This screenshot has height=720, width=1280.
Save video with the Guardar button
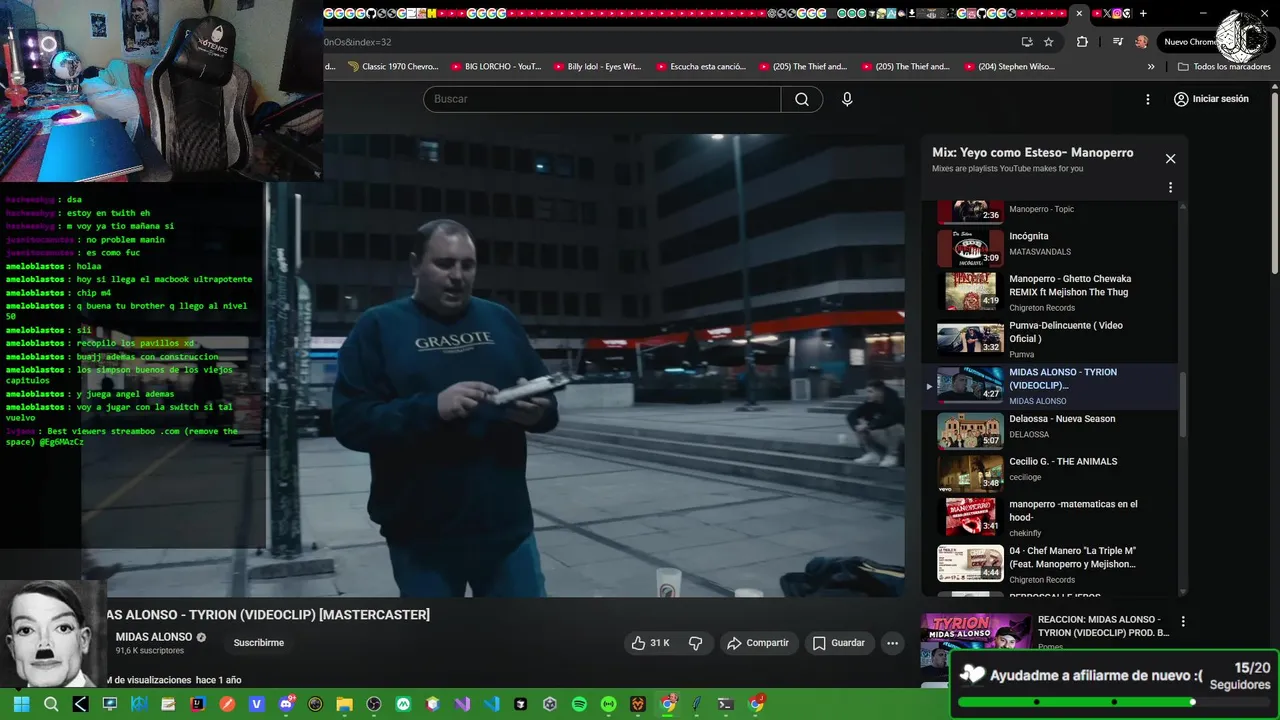point(838,643)
